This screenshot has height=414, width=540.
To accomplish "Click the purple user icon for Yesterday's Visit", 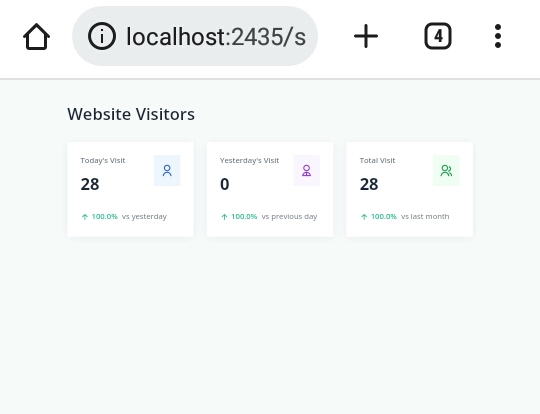I will (x=307, y=170).
